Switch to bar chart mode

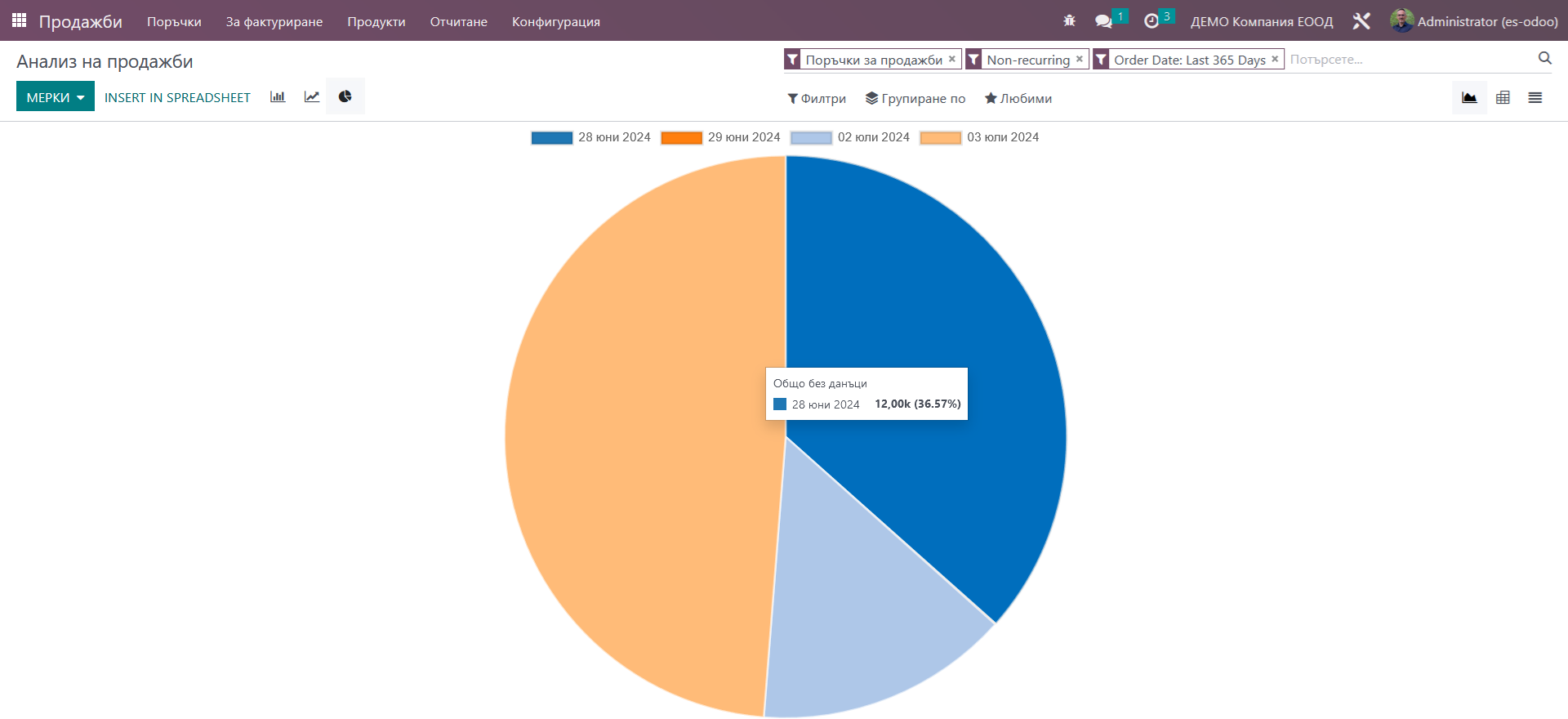click(278, 96)
